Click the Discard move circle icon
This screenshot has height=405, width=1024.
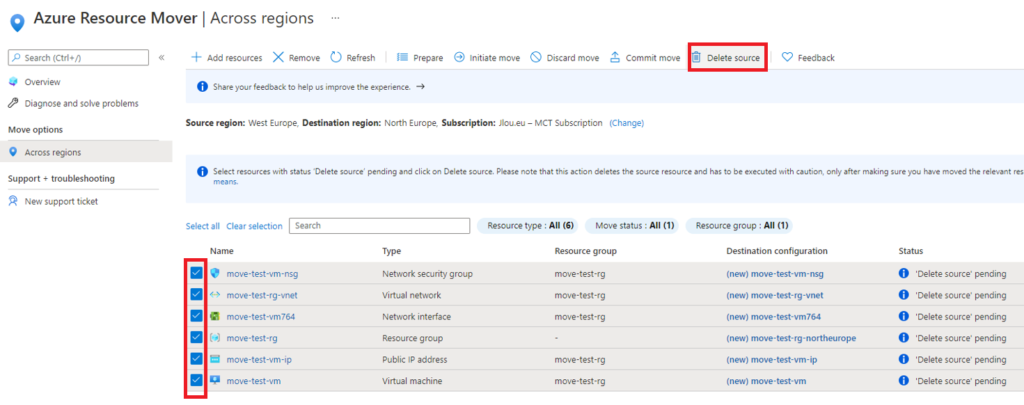pos(536,57)
